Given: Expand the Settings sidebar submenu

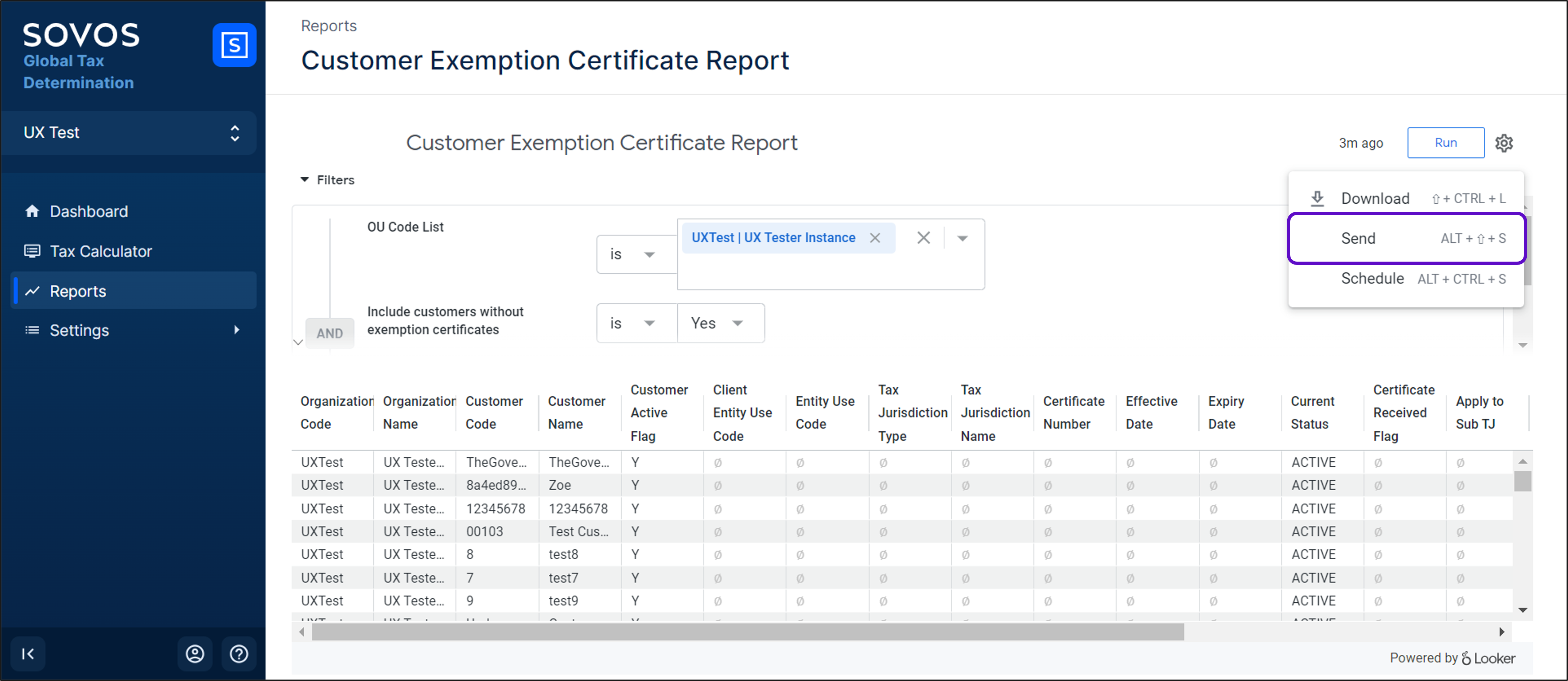Looking at the screenshot, I should click(236, 330).
